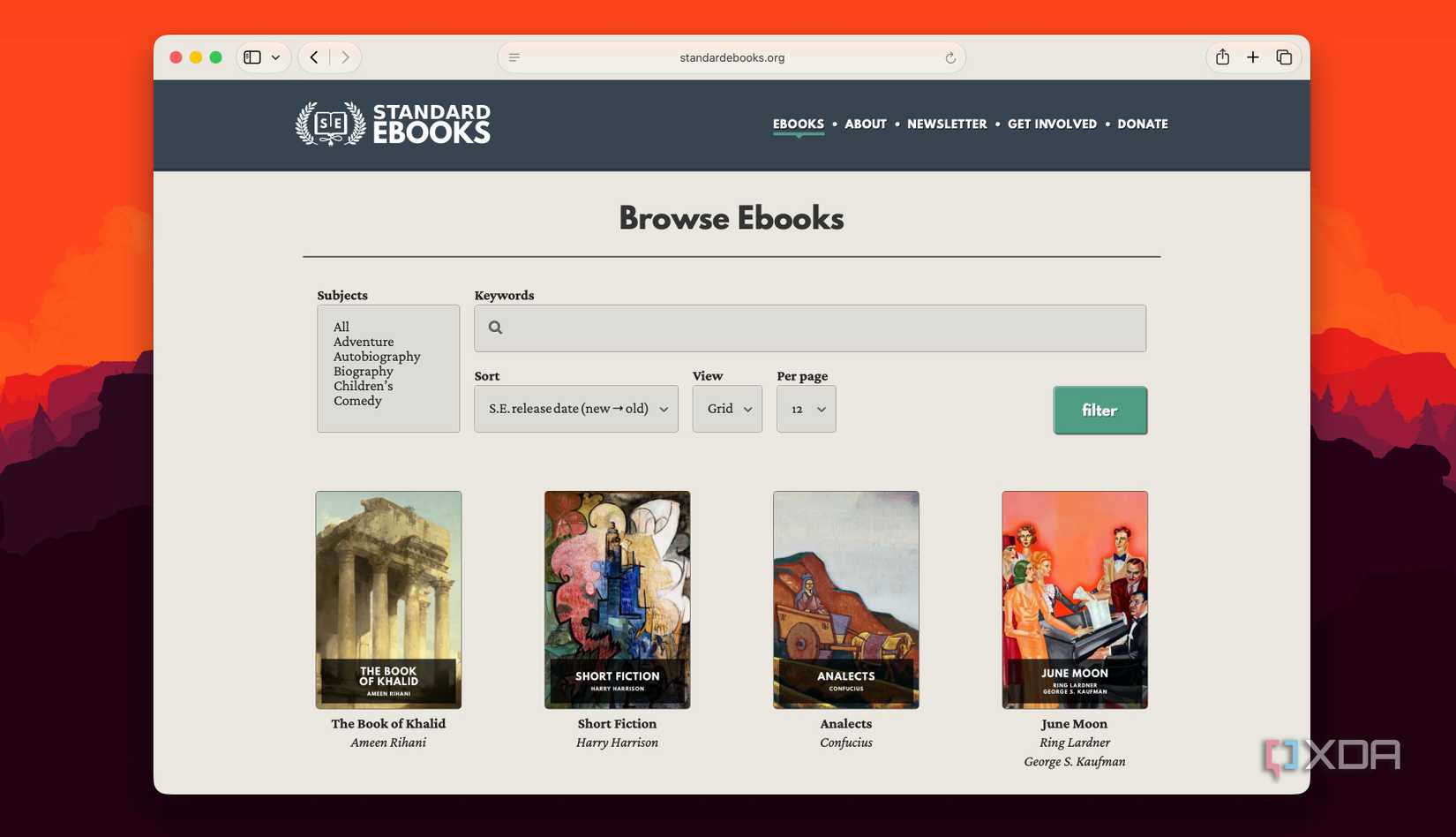Open the Sort release date dropdown
Viewport: 1456px width, 837px height.
pos(576,409)
